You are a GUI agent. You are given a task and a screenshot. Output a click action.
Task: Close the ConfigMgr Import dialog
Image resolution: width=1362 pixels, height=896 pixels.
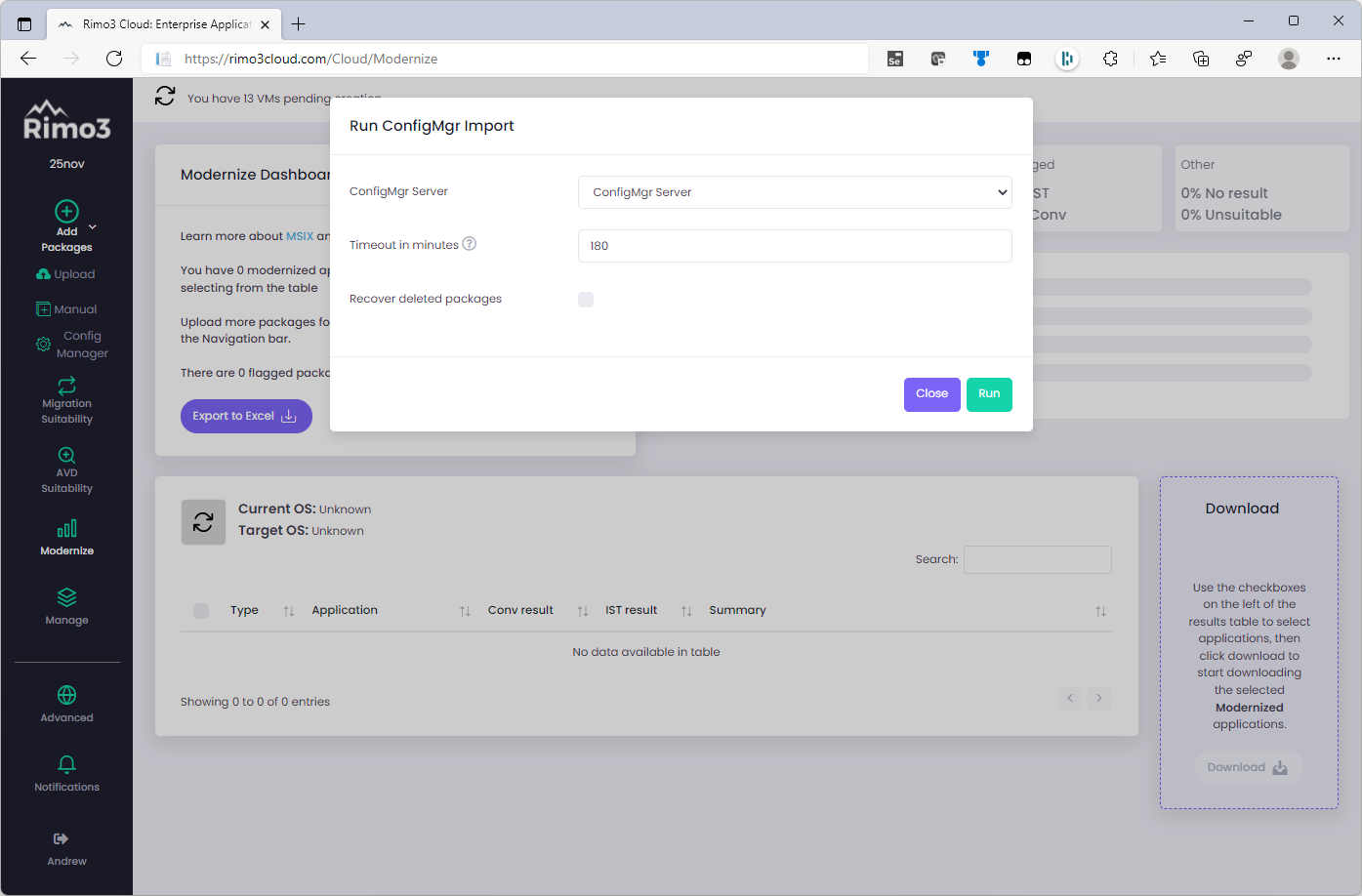931,394
